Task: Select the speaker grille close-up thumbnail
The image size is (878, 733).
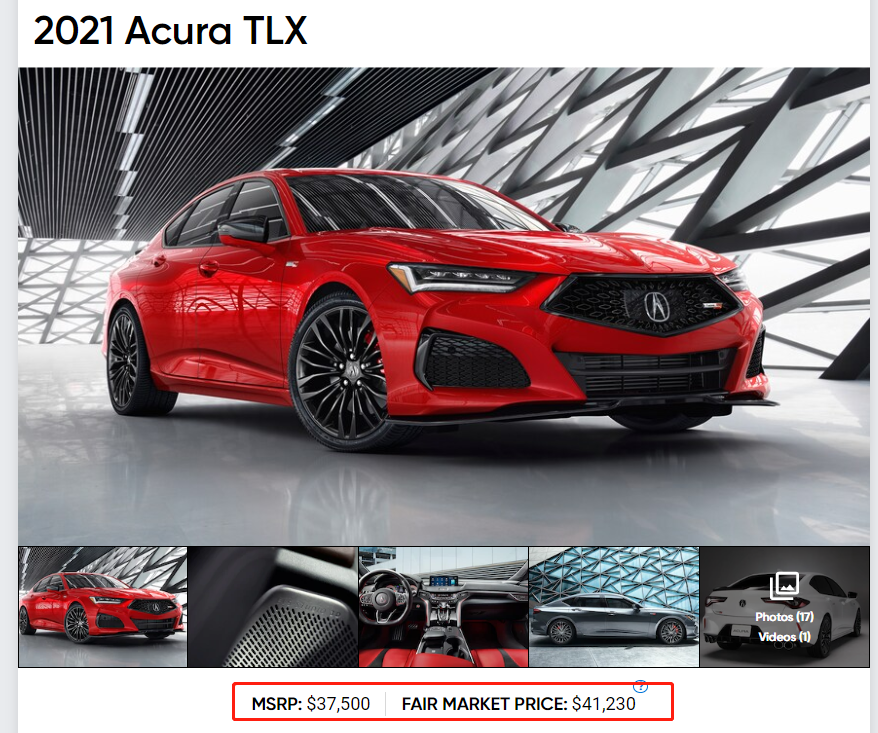Action: tap(273, 606)
